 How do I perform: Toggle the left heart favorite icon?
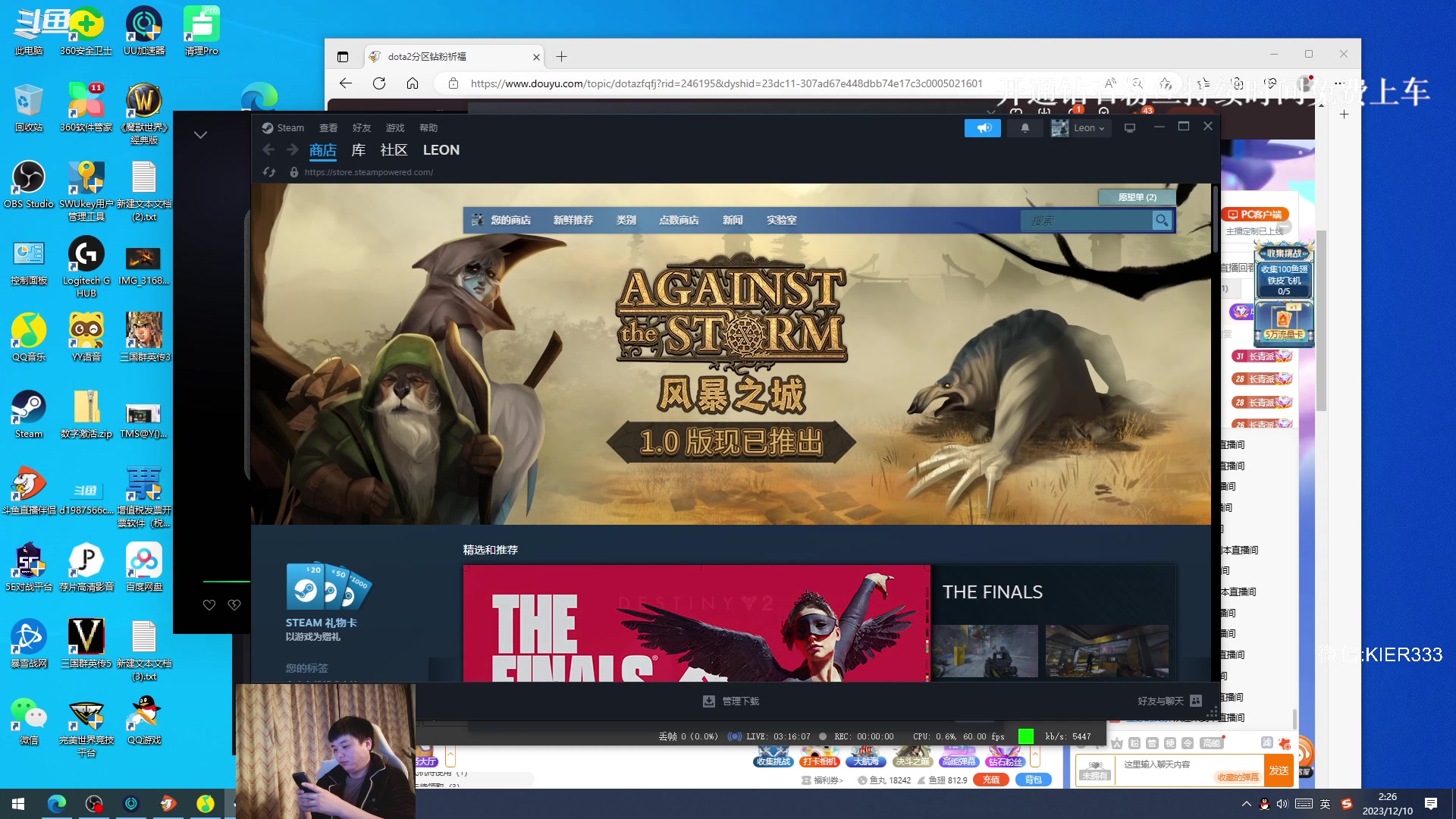tap(209, 604)
